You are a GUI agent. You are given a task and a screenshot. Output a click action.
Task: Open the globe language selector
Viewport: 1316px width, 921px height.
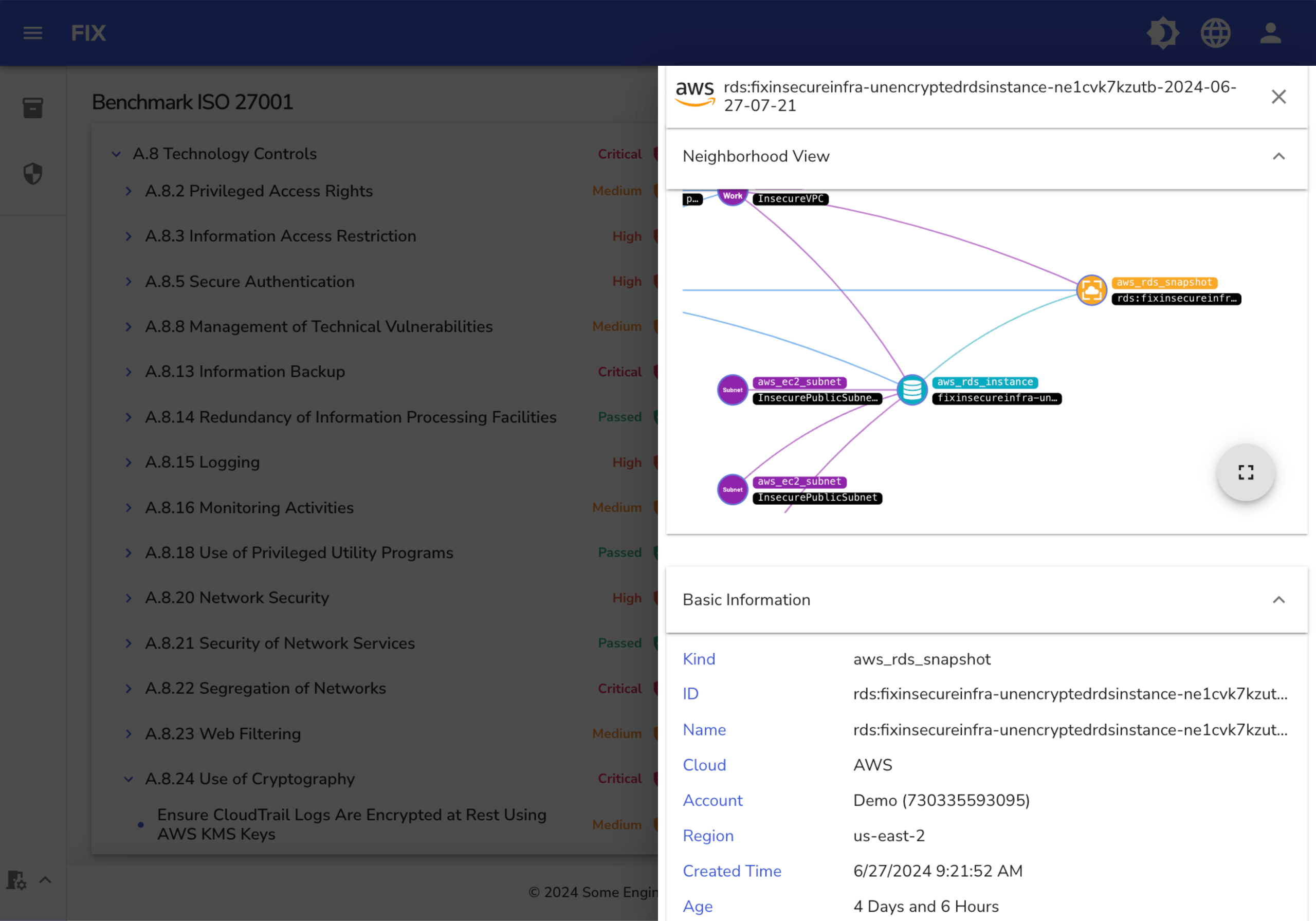1215,33
